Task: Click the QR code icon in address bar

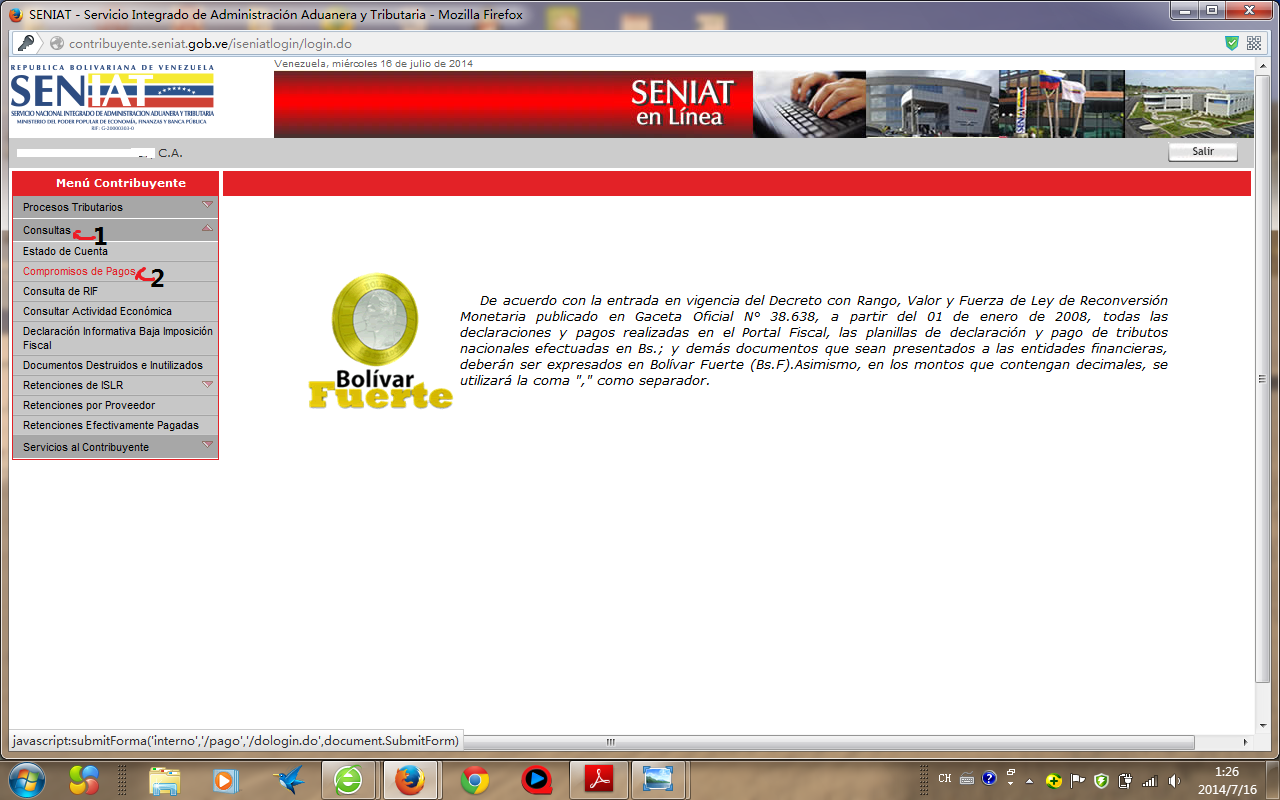Action: coord(1254,43)
